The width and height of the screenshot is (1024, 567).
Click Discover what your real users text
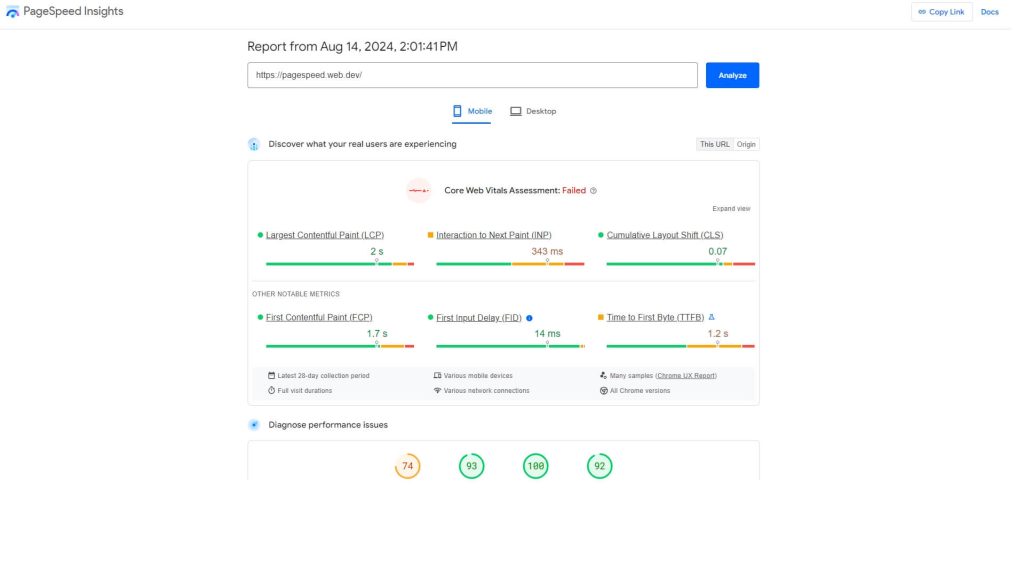tap(362, 144)
